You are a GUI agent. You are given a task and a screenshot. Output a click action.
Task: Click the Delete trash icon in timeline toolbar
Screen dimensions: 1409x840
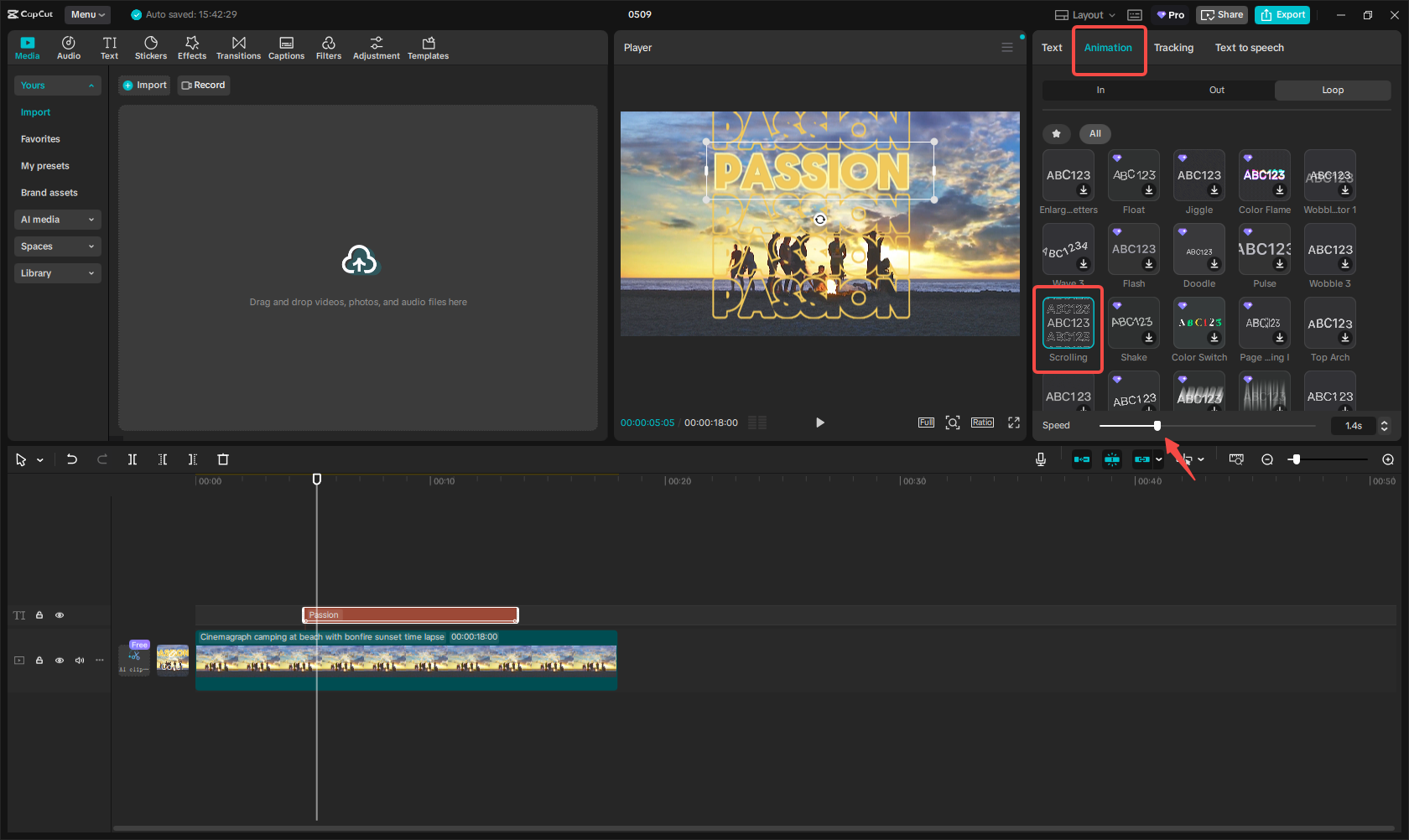click(223, 459)
